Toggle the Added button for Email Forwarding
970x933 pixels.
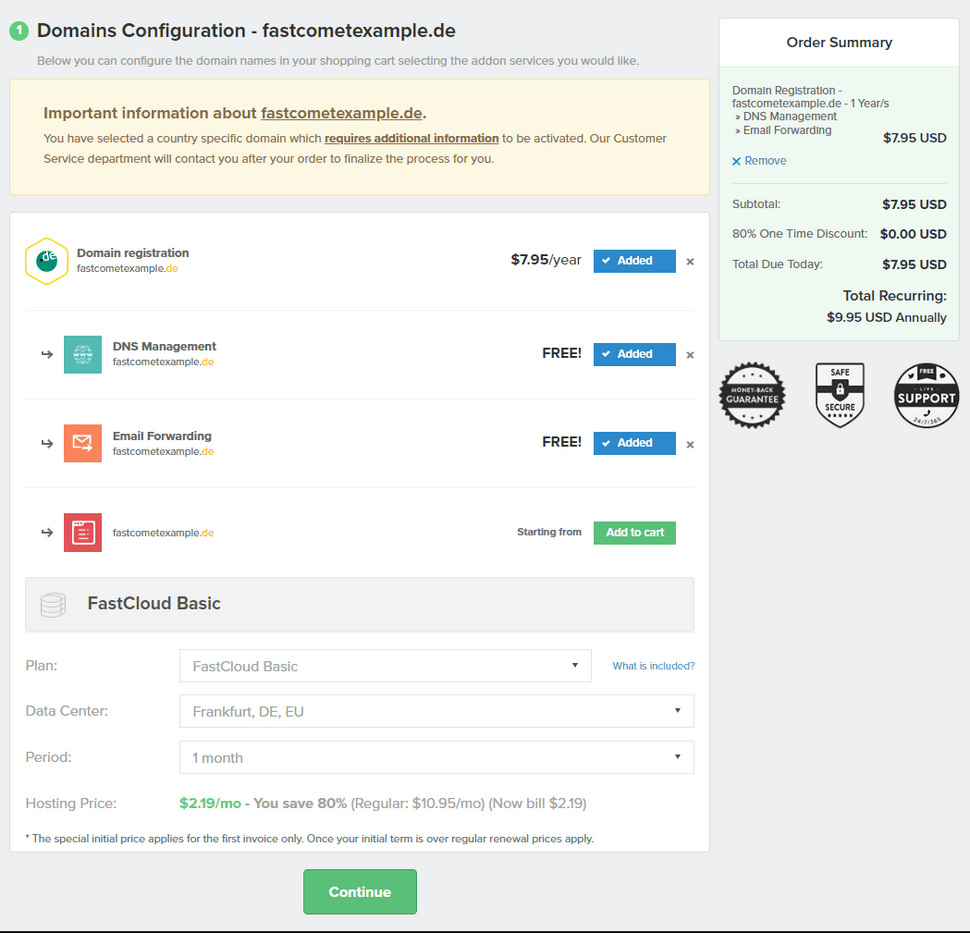(635, 443)
